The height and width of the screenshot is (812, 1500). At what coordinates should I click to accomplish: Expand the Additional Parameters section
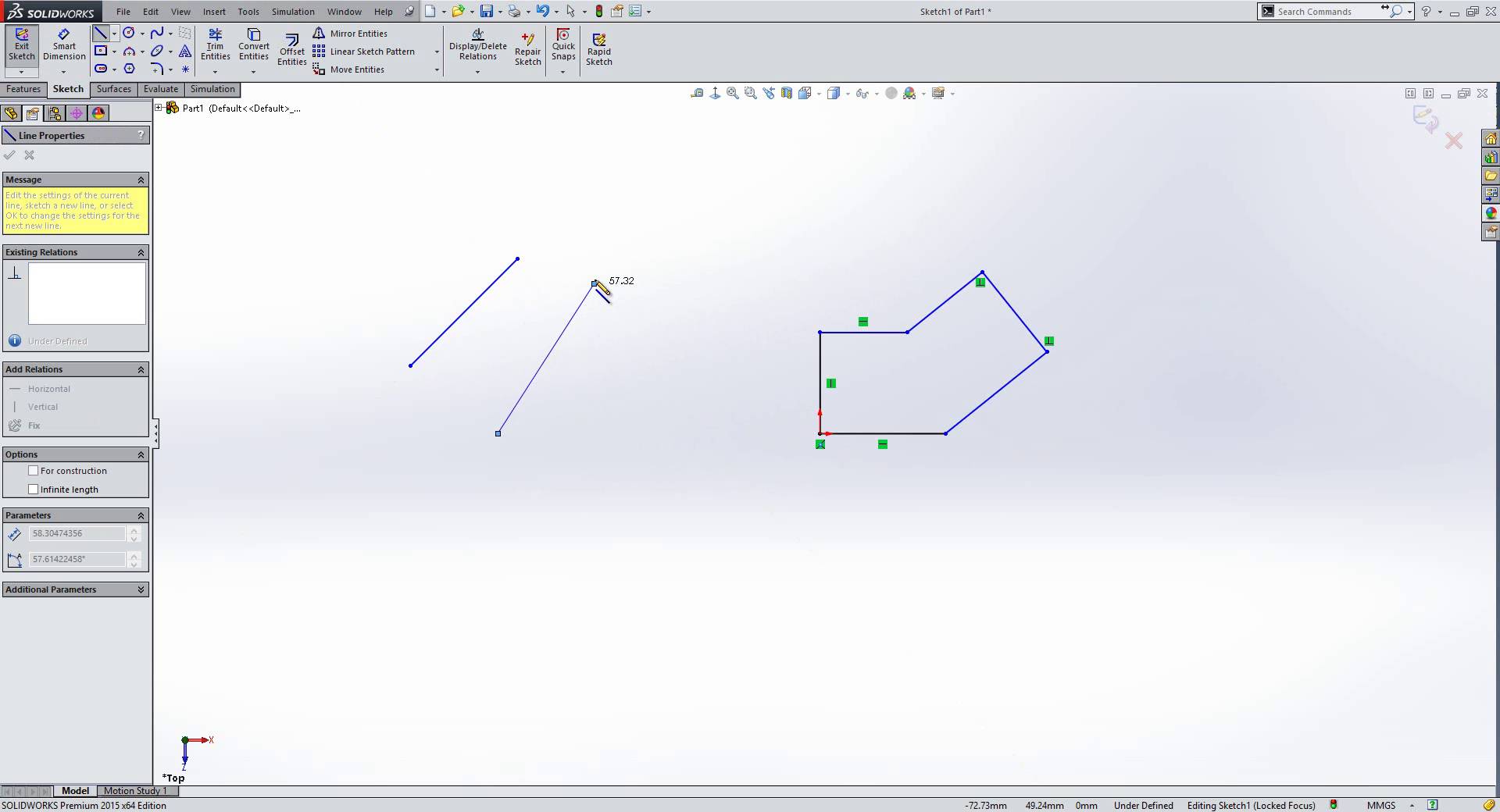(141, 589)
